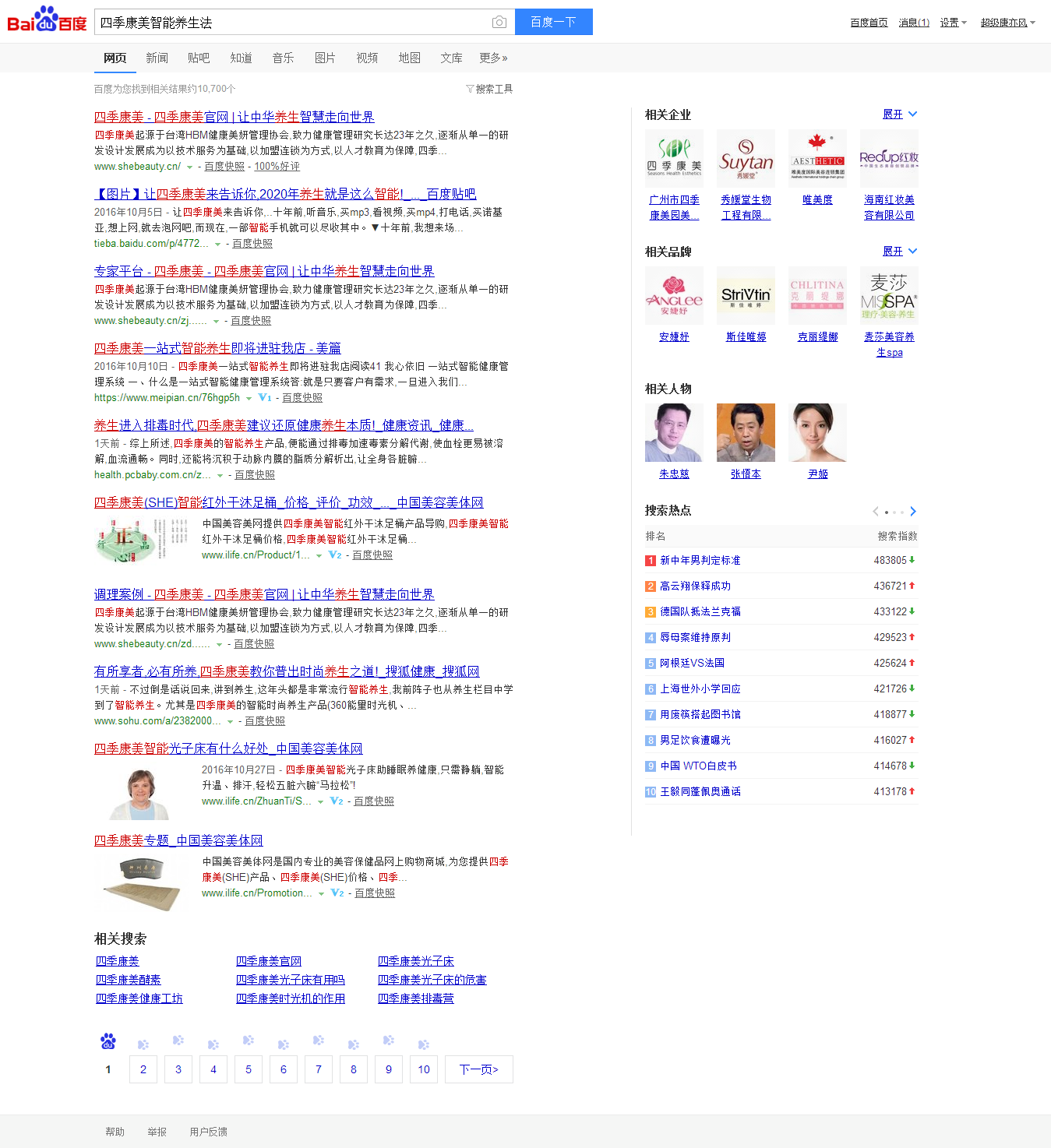This screenshot has width=1051, height=1148.
Task: Open camera image search icon
Action: (499, 23)
